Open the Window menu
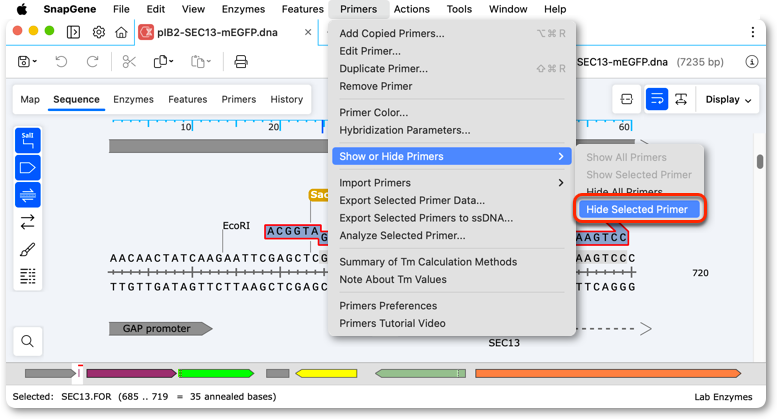 click(x=508, y=9)
